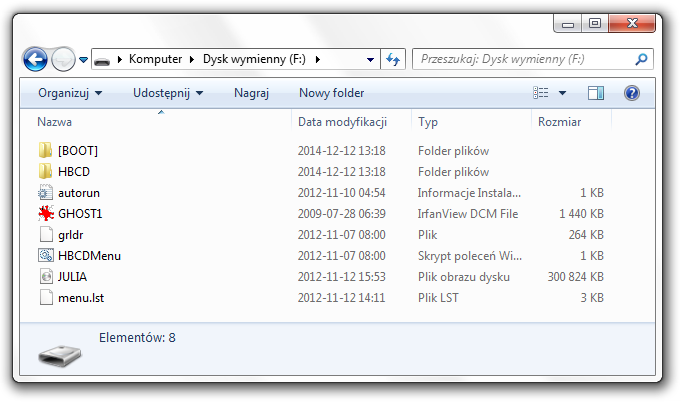The width and height of the screenshot is (681, 402).
Task: Click type Plik LST of menu.lst
Action: coord(438,298)
